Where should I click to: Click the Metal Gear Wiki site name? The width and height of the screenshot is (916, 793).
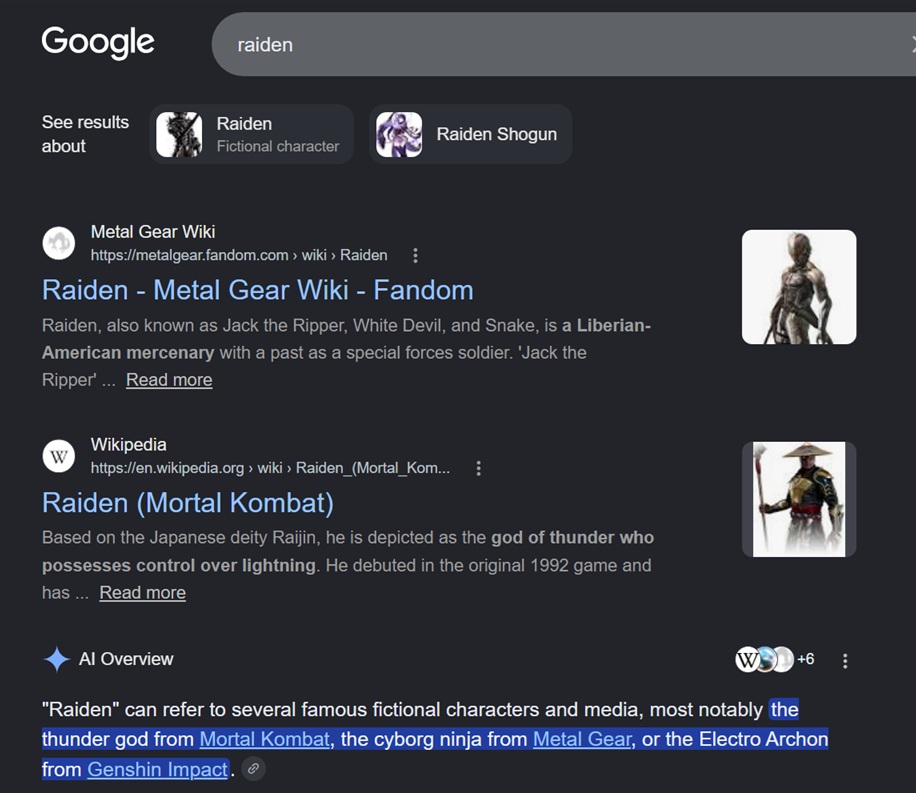(153, 232)
